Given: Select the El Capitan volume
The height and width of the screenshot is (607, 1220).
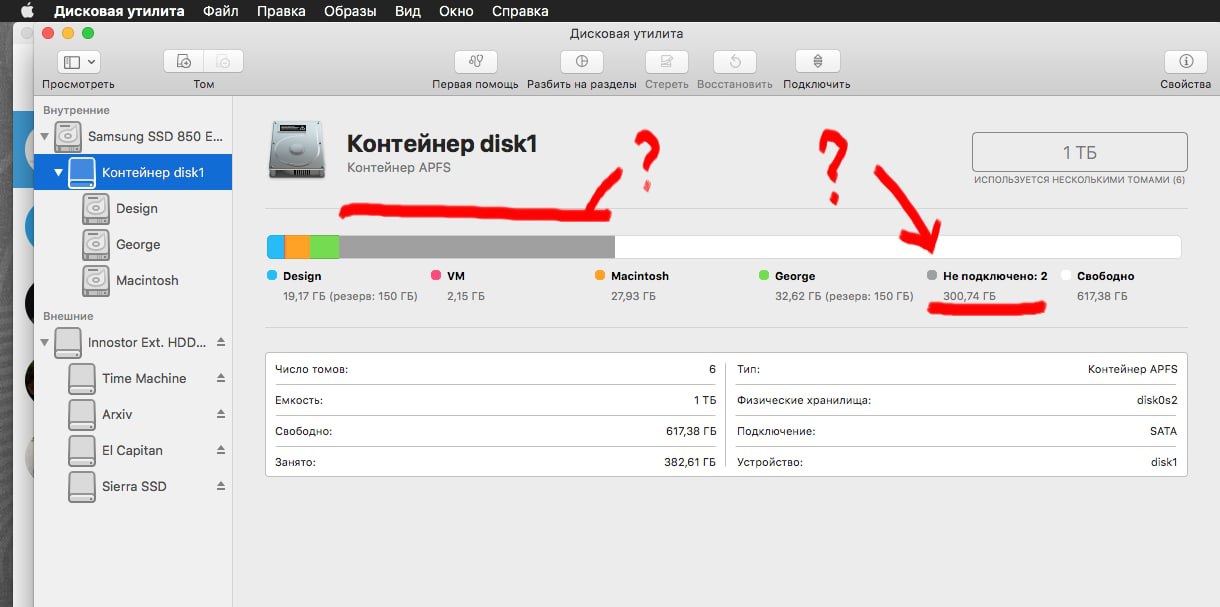Looking at the screenshot, I should pyautogui.click(x=133, y=450).
